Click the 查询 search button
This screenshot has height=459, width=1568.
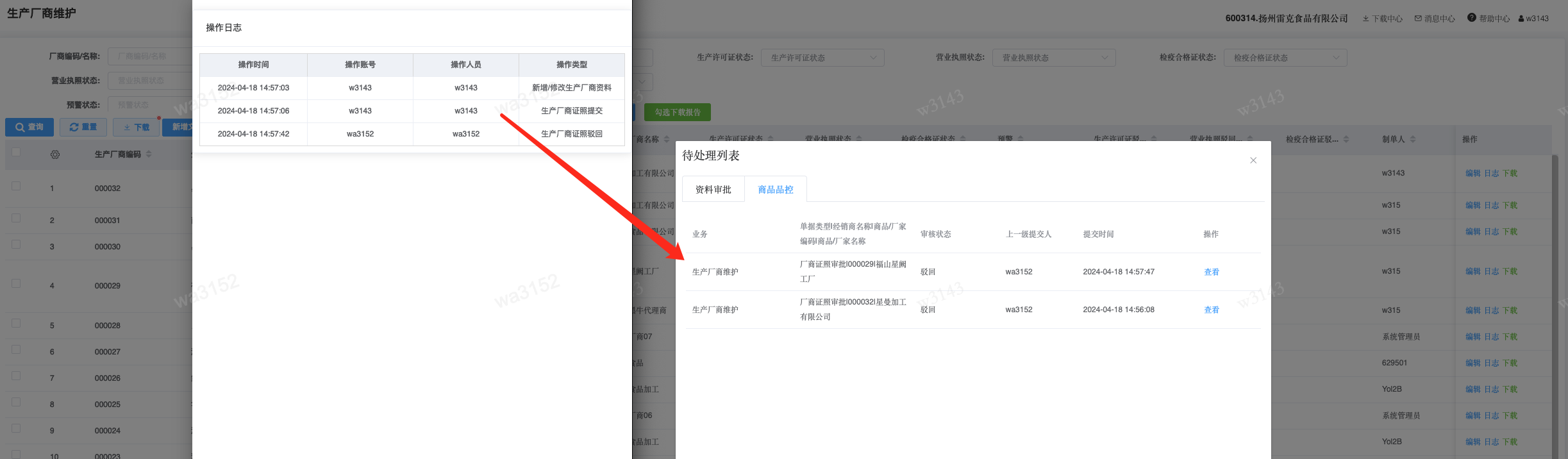pos(29,127)
